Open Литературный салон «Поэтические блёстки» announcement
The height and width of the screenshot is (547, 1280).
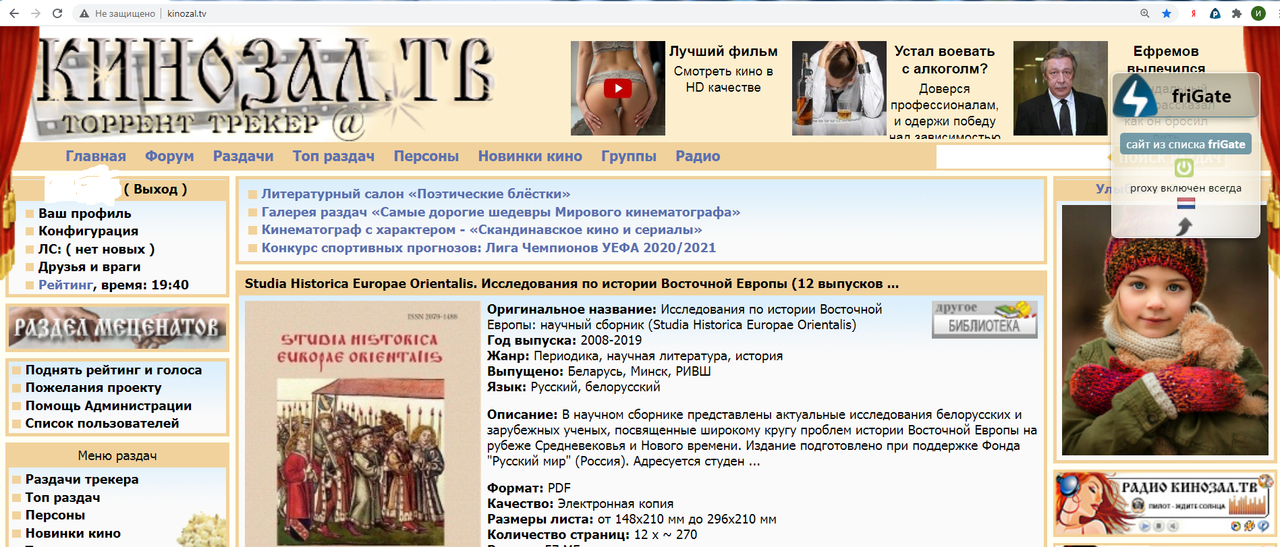point(416,194)
